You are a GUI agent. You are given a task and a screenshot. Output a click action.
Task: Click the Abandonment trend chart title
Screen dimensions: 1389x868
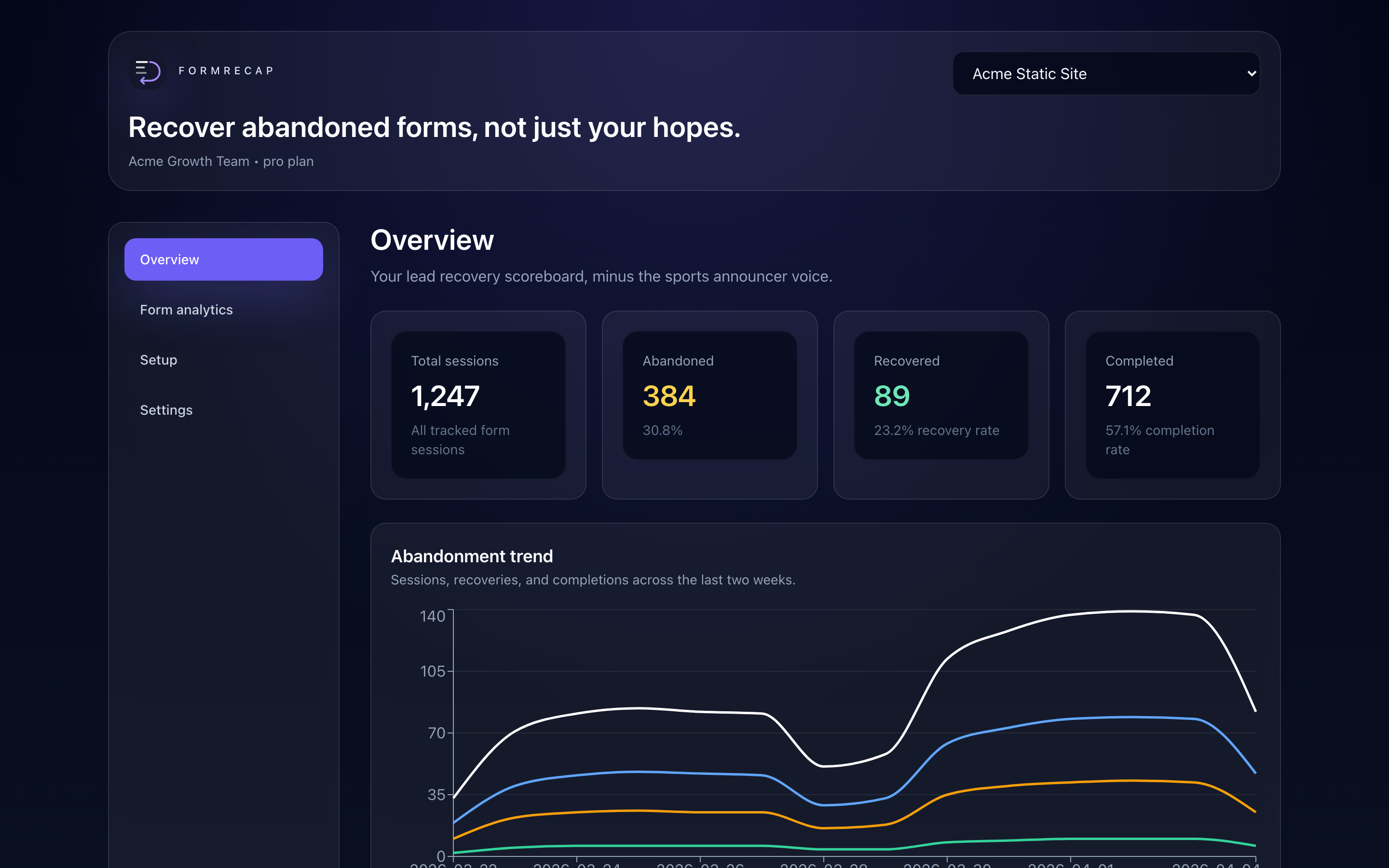click(x=472, y=556)
